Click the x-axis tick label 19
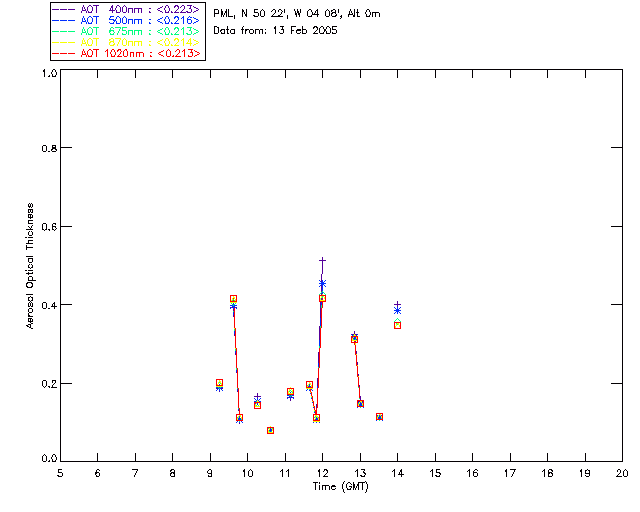This screenshot has height=512, width=640. tap(585, 473)
